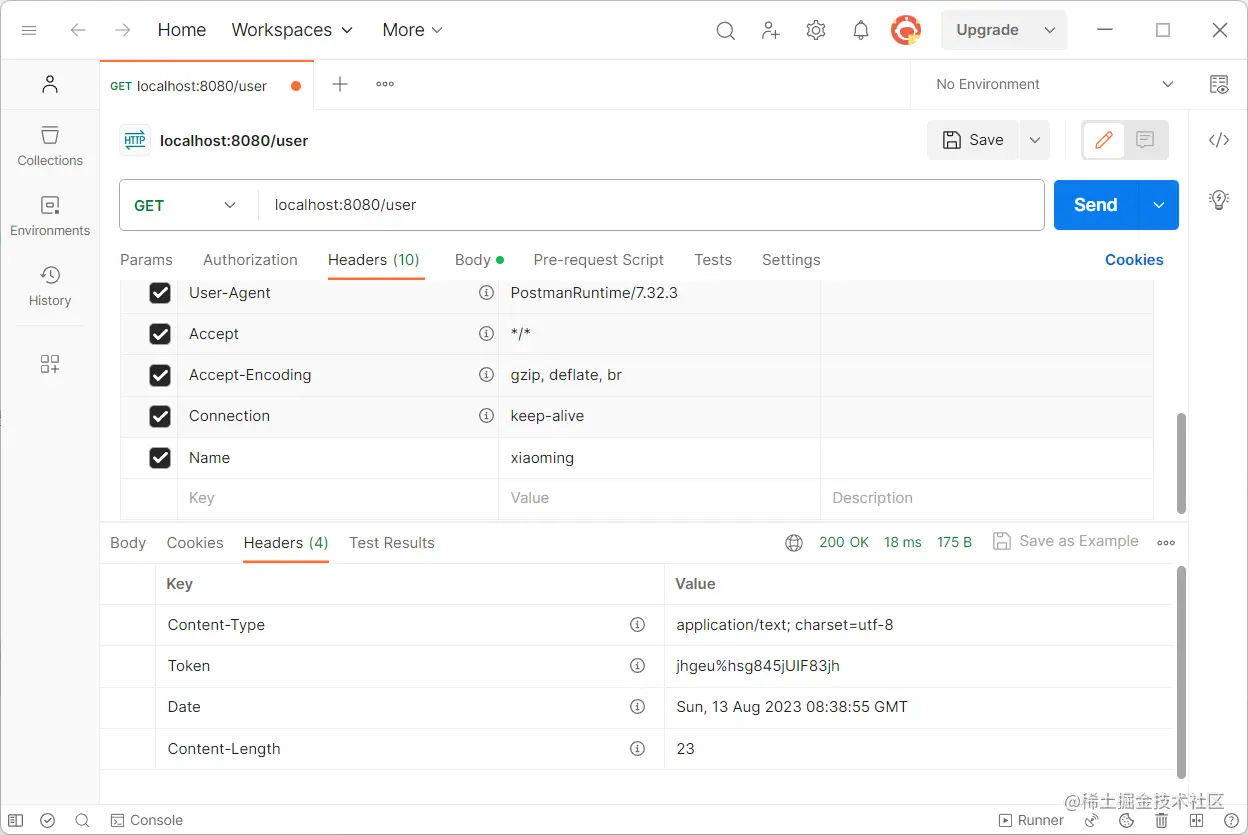Open the Save options dropdown arrow
The image size is (1248, 835).
1035,140
